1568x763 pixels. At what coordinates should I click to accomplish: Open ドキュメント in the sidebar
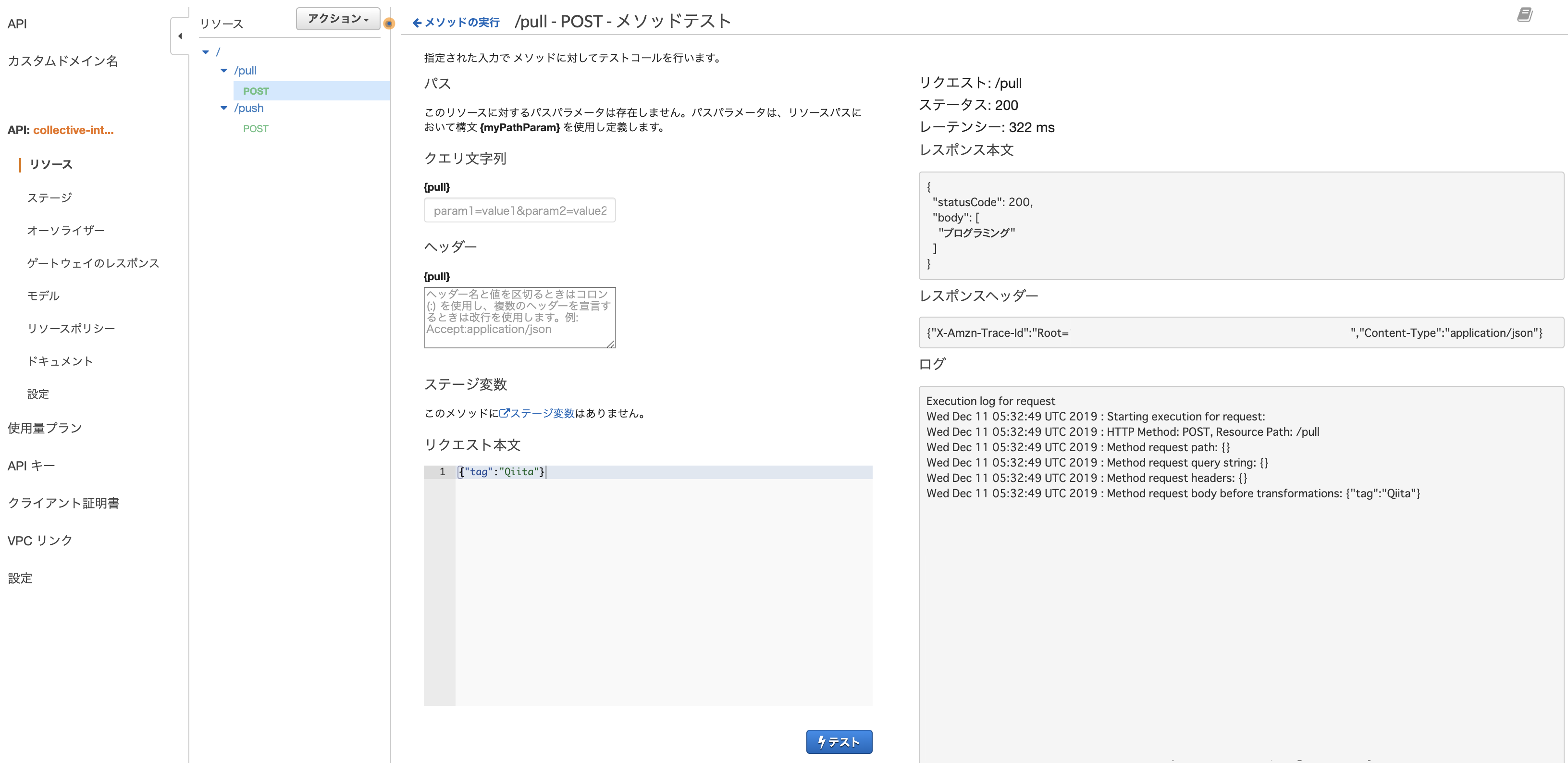(60, 361)
